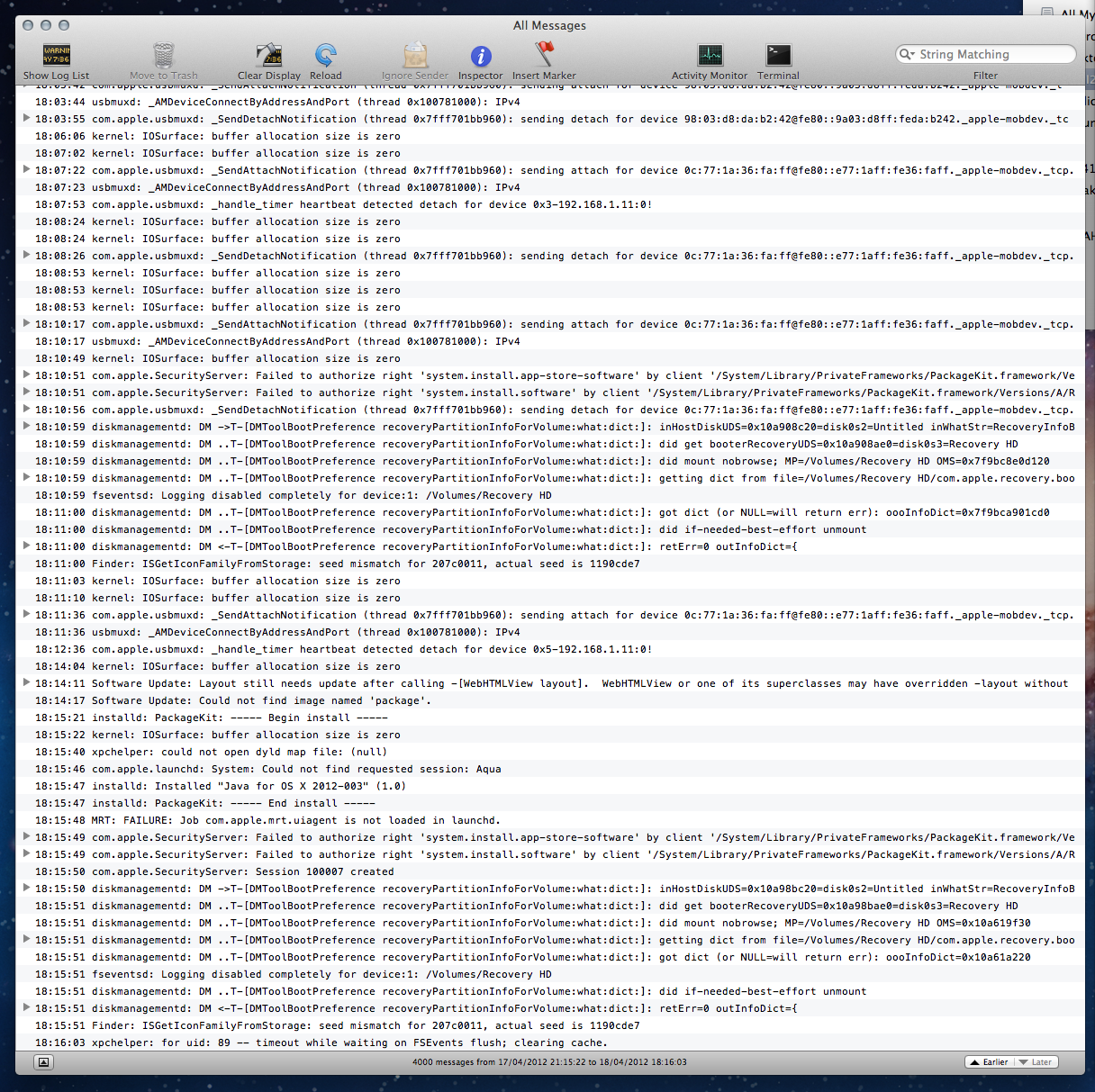This screenshot has height=1092, width=1095.
Task: Select 'Session 100007 created' row
Action: tap(550, 871)
